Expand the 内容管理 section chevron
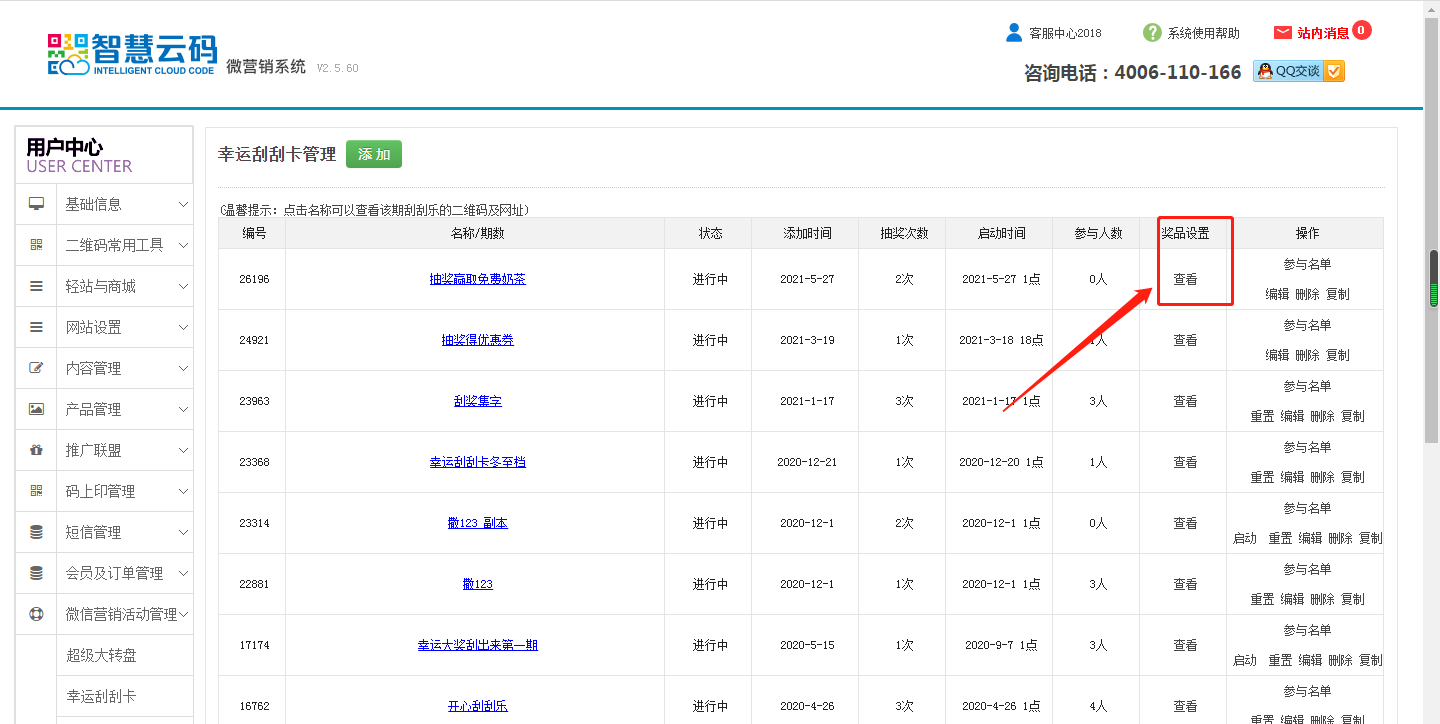The height and width of the screenshot is (724, 1440). (x=183, y=368)
